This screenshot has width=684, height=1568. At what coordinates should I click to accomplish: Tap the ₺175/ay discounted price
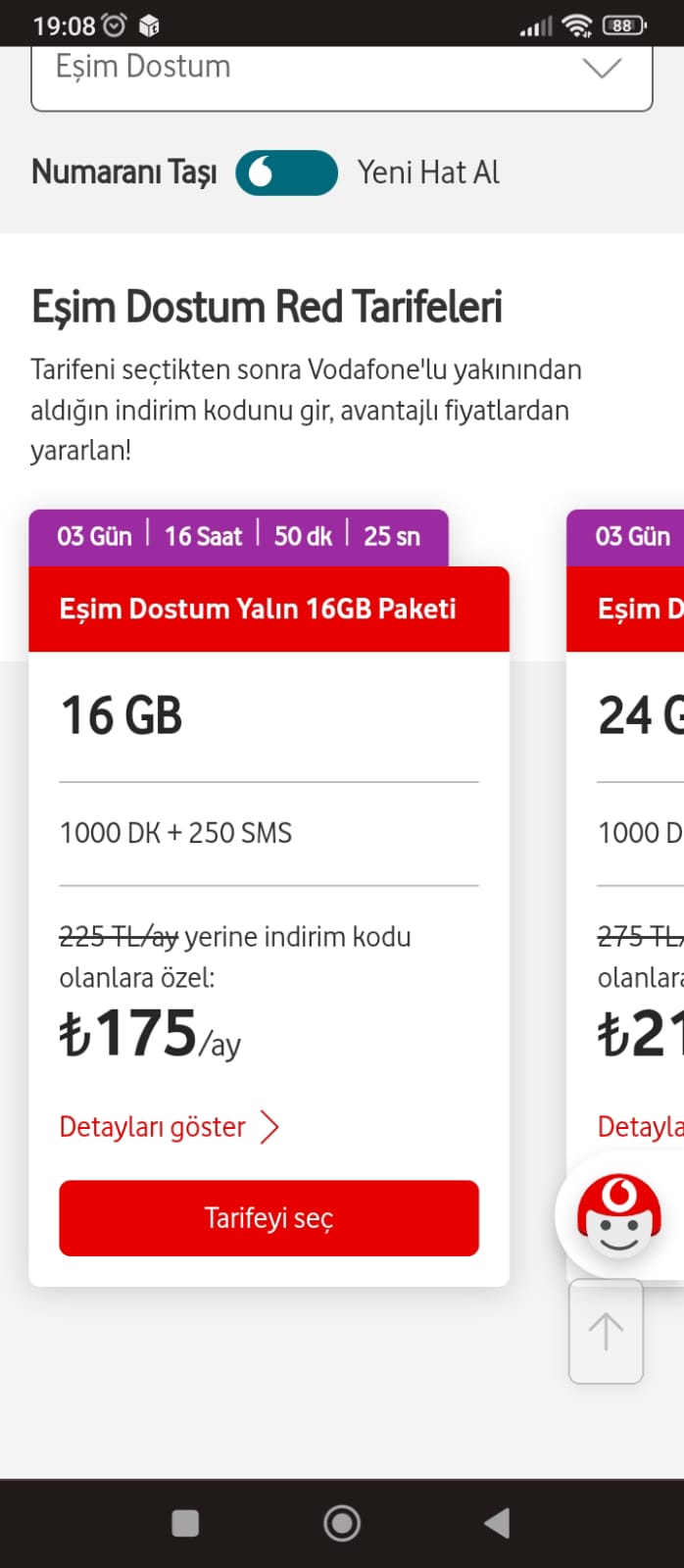[x=150, y=1034]
